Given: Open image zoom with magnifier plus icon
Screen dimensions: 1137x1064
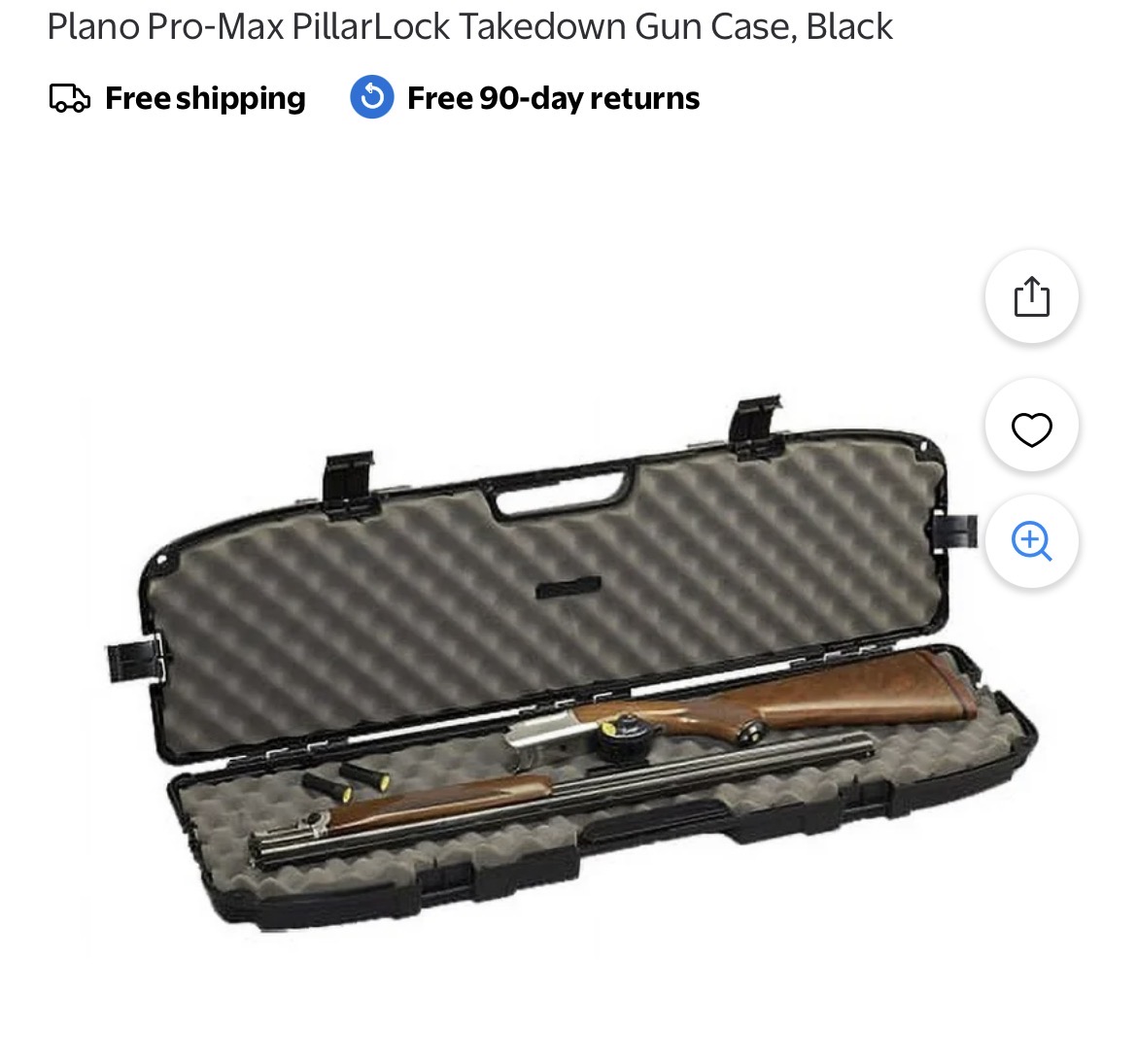Looking at the screenshot, I should 1031,541.
